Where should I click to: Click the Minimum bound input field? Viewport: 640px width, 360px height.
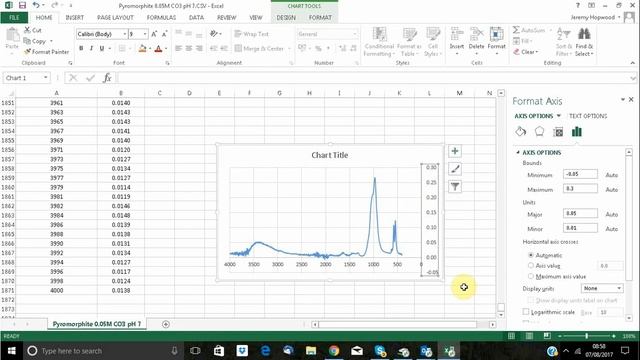point(580,174)
